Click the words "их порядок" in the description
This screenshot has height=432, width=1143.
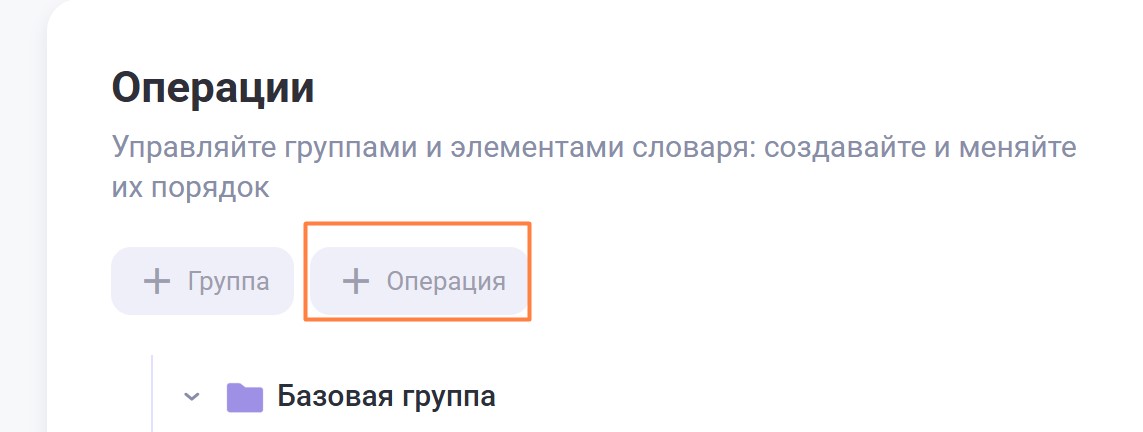190,188
